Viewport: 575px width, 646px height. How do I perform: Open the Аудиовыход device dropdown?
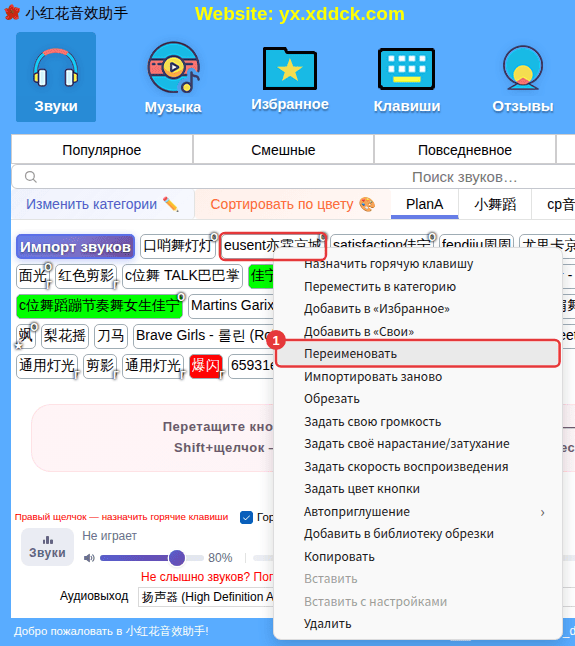point(206,597)
